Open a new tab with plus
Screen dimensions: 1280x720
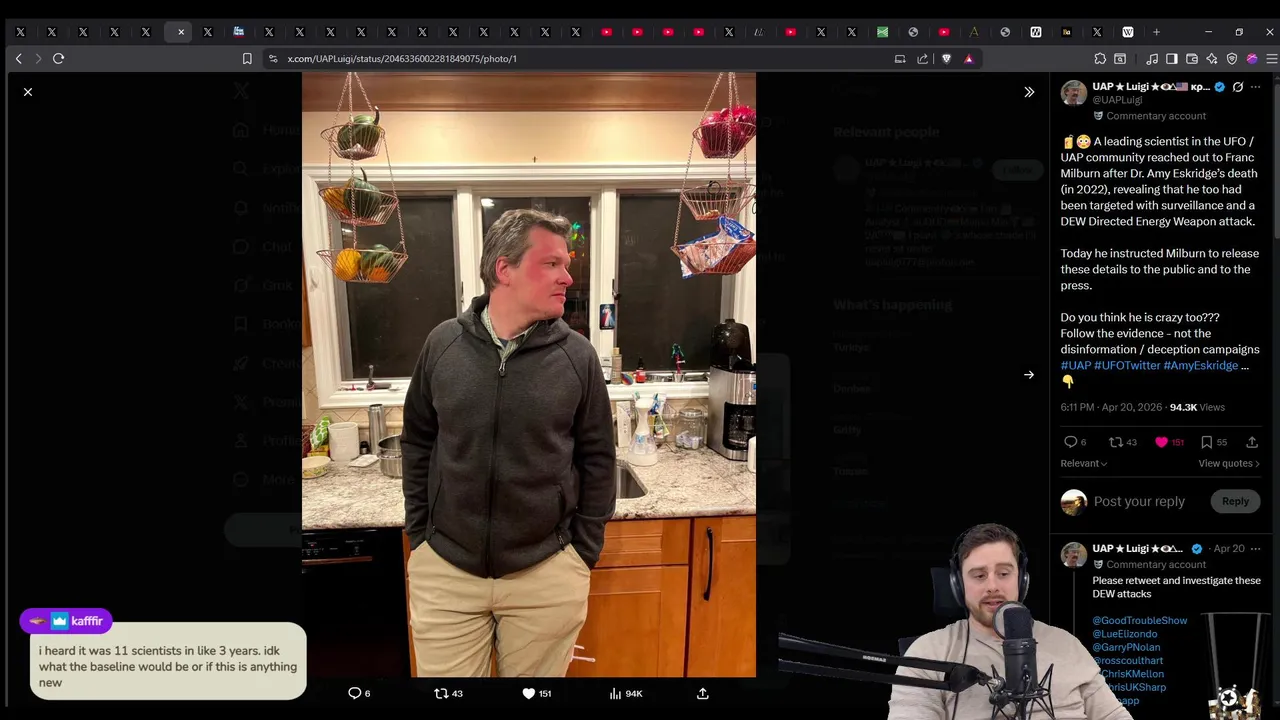pyautogui.click(x=1156, y=32)
